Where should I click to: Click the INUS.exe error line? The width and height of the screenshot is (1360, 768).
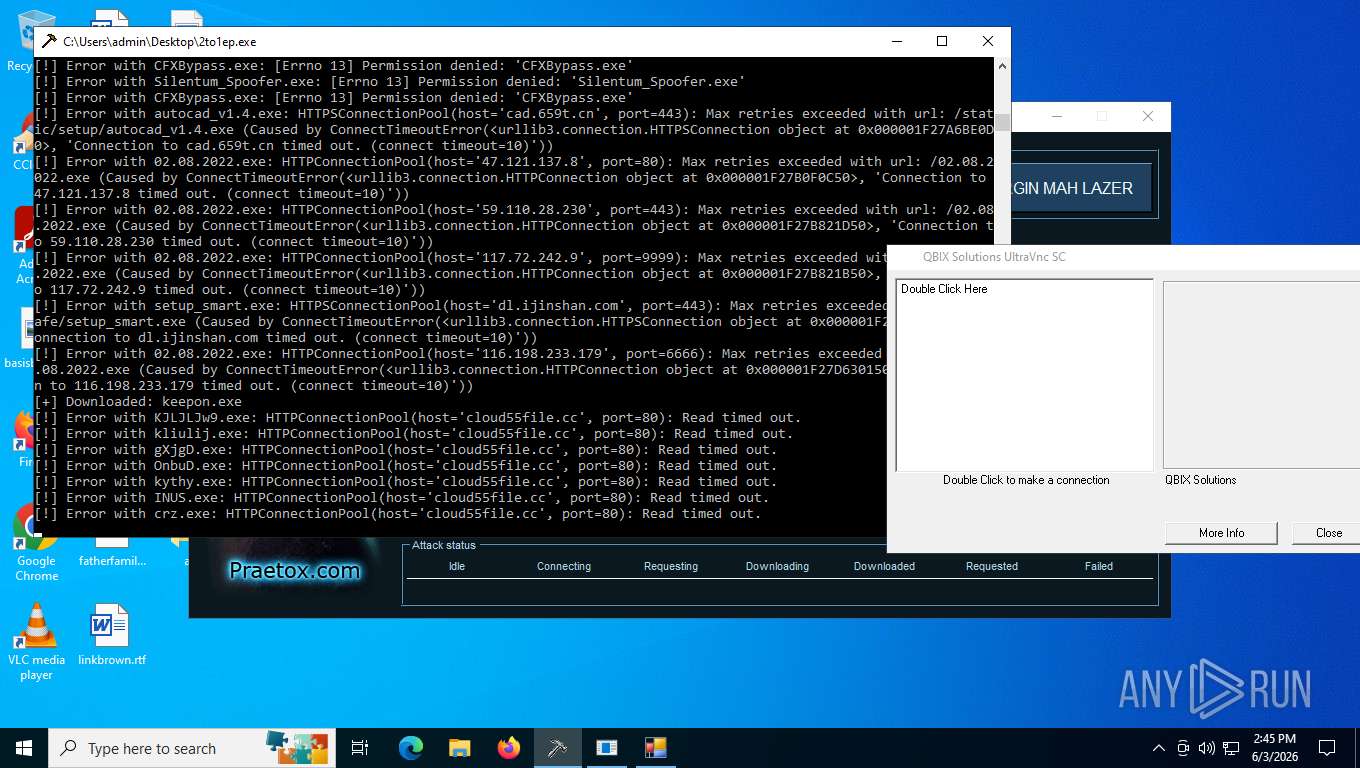click(x=401, y=497)
